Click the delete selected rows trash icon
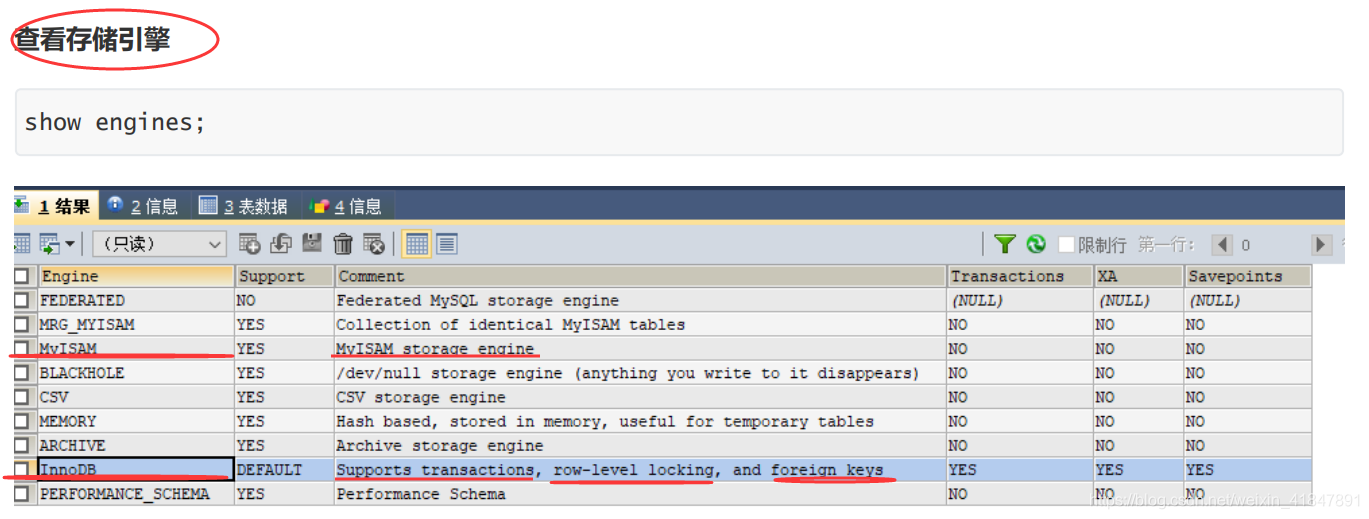The width and height of the screenshot is (1369, 519). (343, 244)
